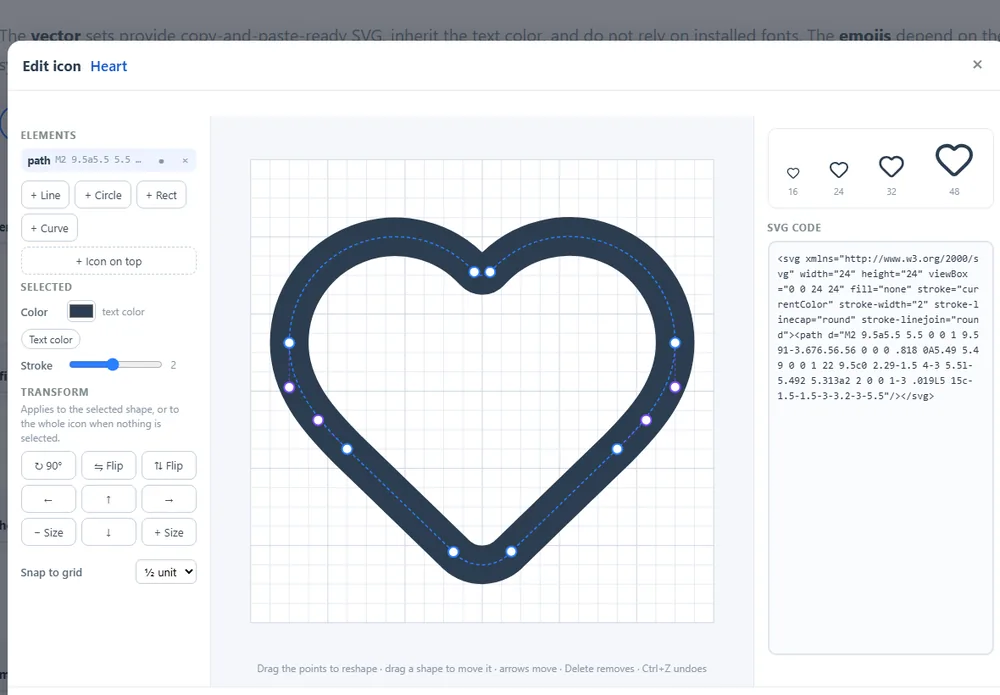Close the Edit icon dialog
The width and height of the screenshot is (1000, 695).
(977, 64)
